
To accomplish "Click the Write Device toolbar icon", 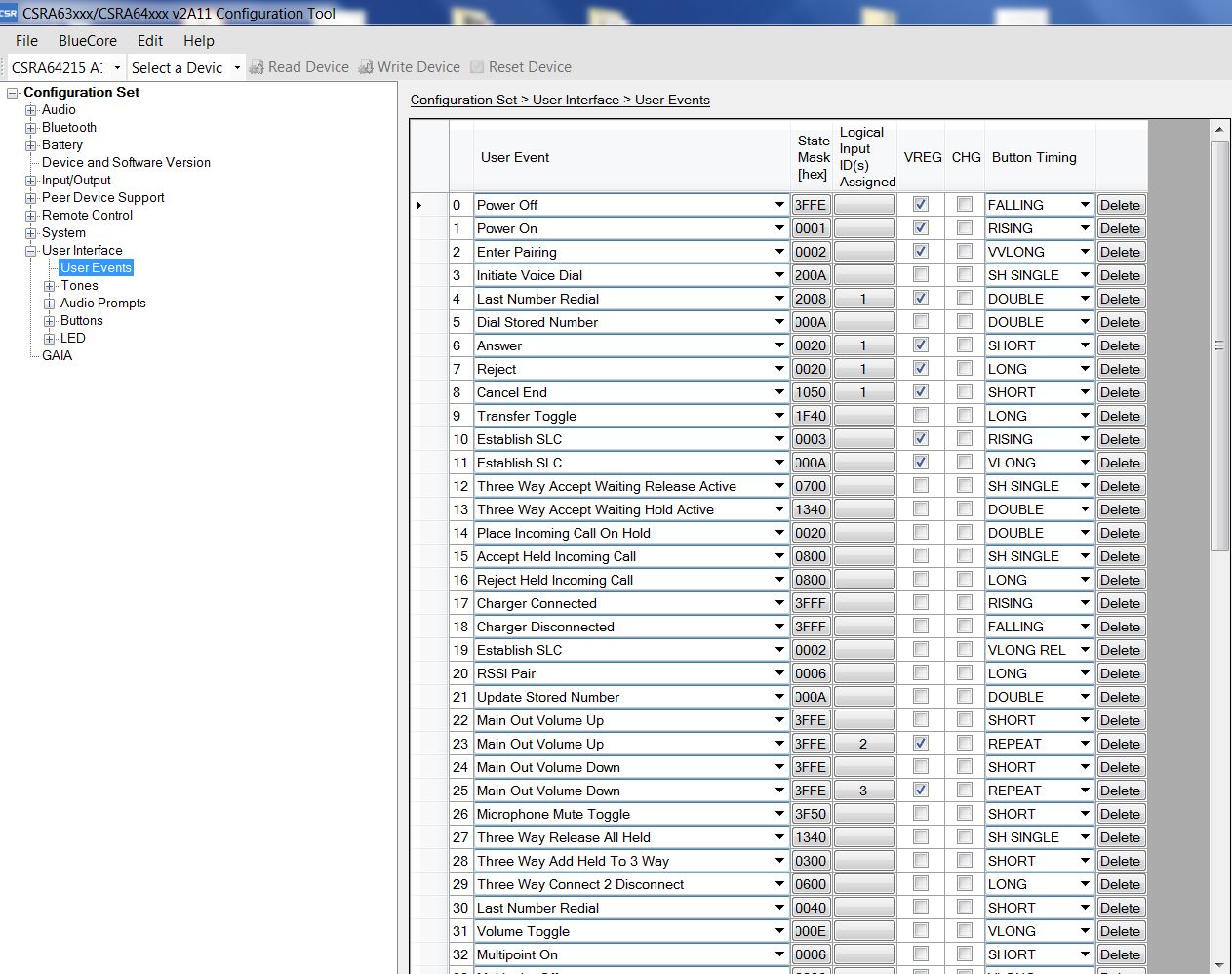I will click(366, 67).
